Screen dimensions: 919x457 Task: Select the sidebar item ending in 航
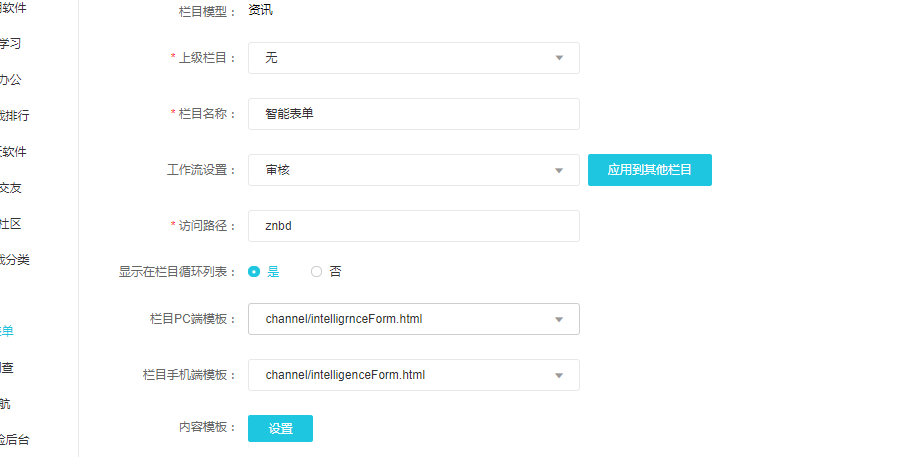click(x=8, y=403)
